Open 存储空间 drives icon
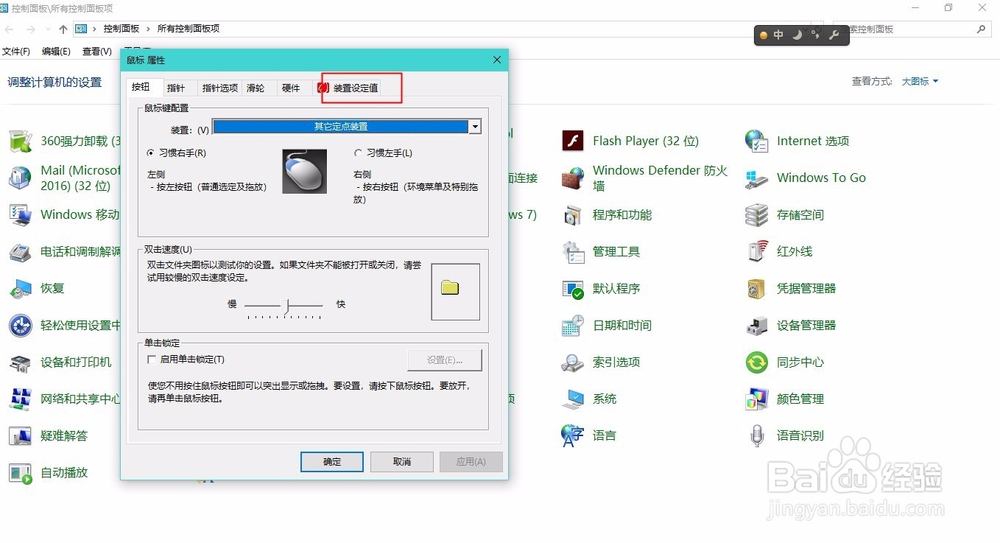The image size is (1000, 543). pos(756,215)
